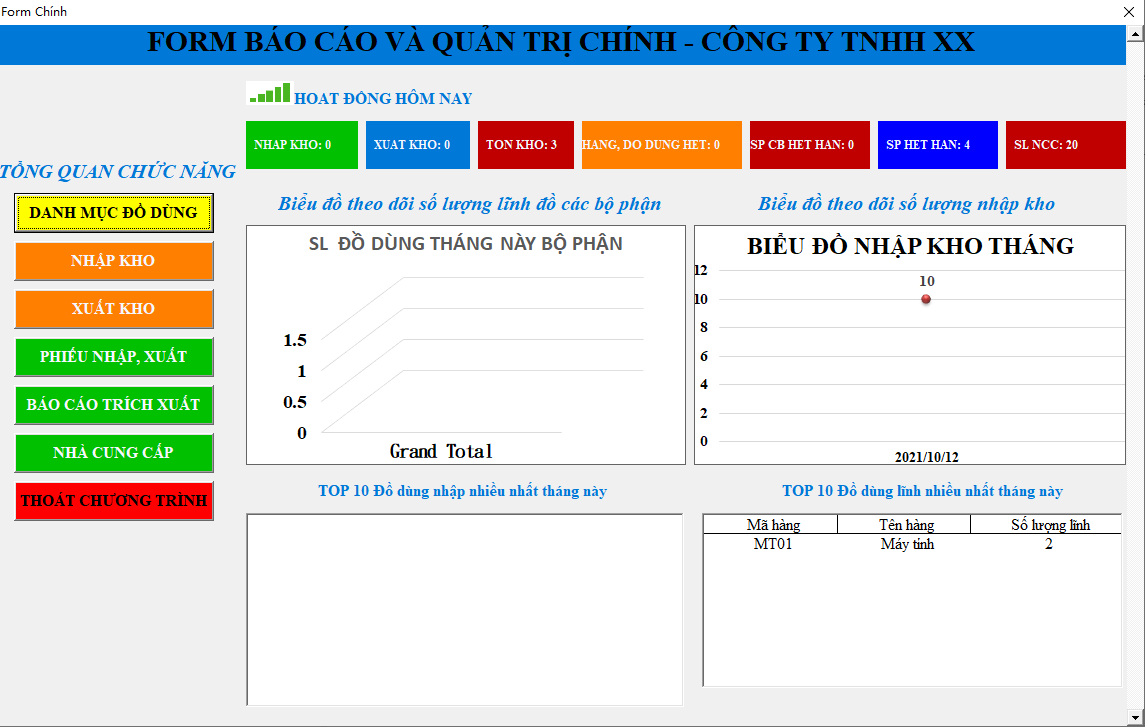Click the Biểu đồ theo dõi số lượng nhập kho label
The image size is (1145, 727).
[906, 204]
